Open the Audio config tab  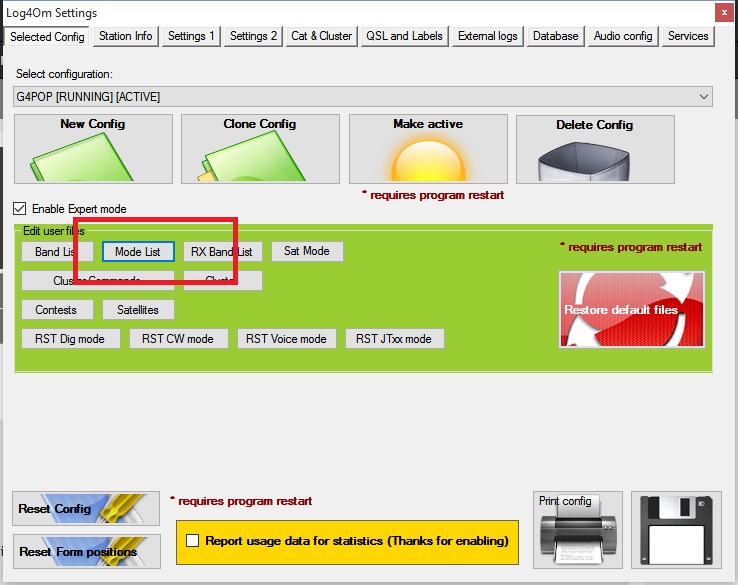tap(623, 36)
